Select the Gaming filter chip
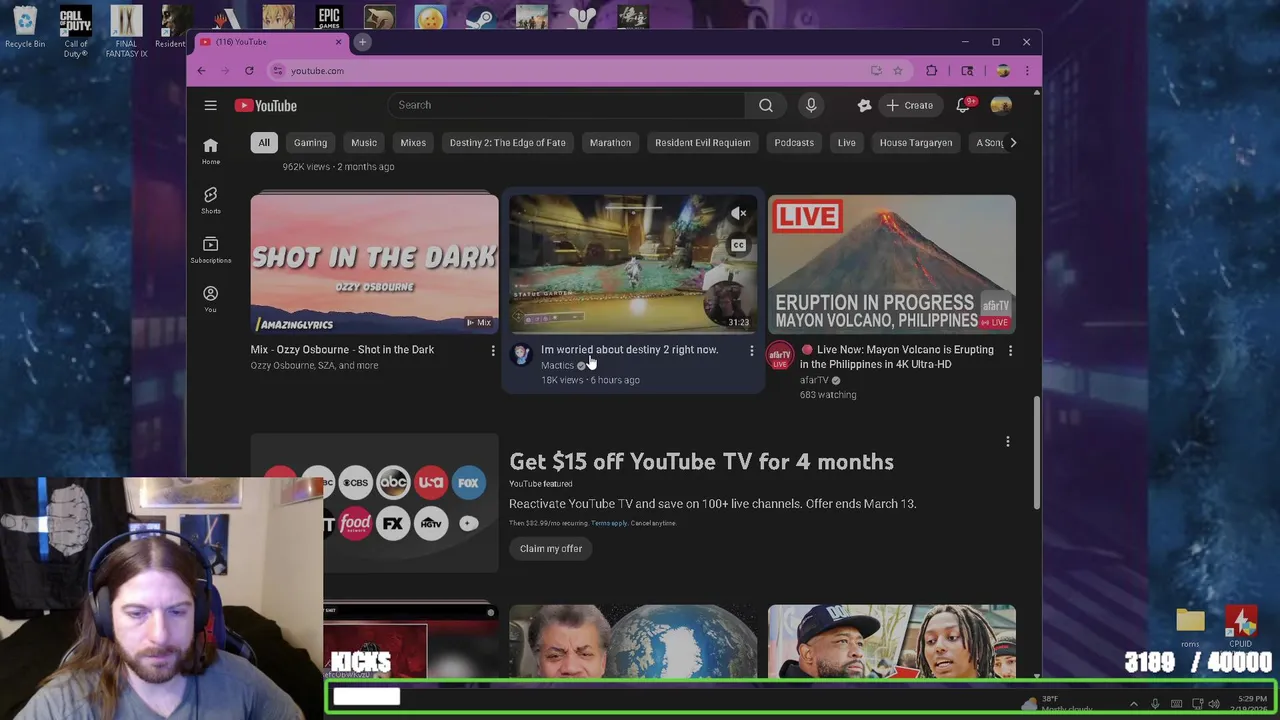The image size is (1280, 720). click(x=310, y=143)
